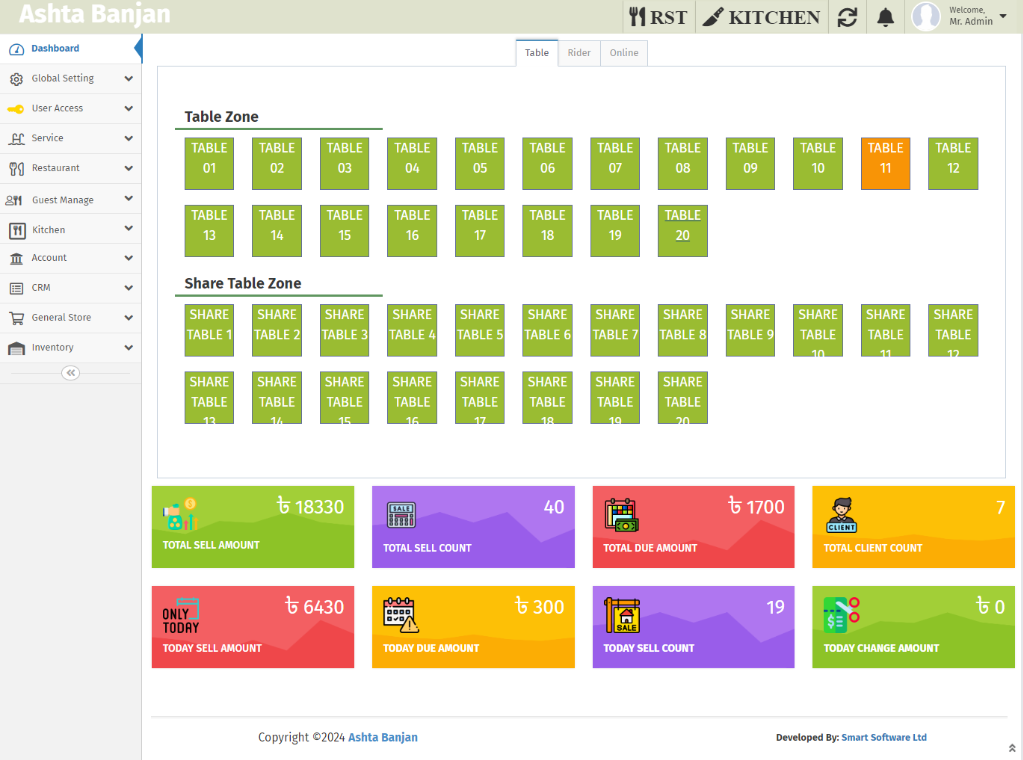This screenshot has height=760, width=1023.
Task: Click the Total Sell Count register icon
Action: click(401, 515)
